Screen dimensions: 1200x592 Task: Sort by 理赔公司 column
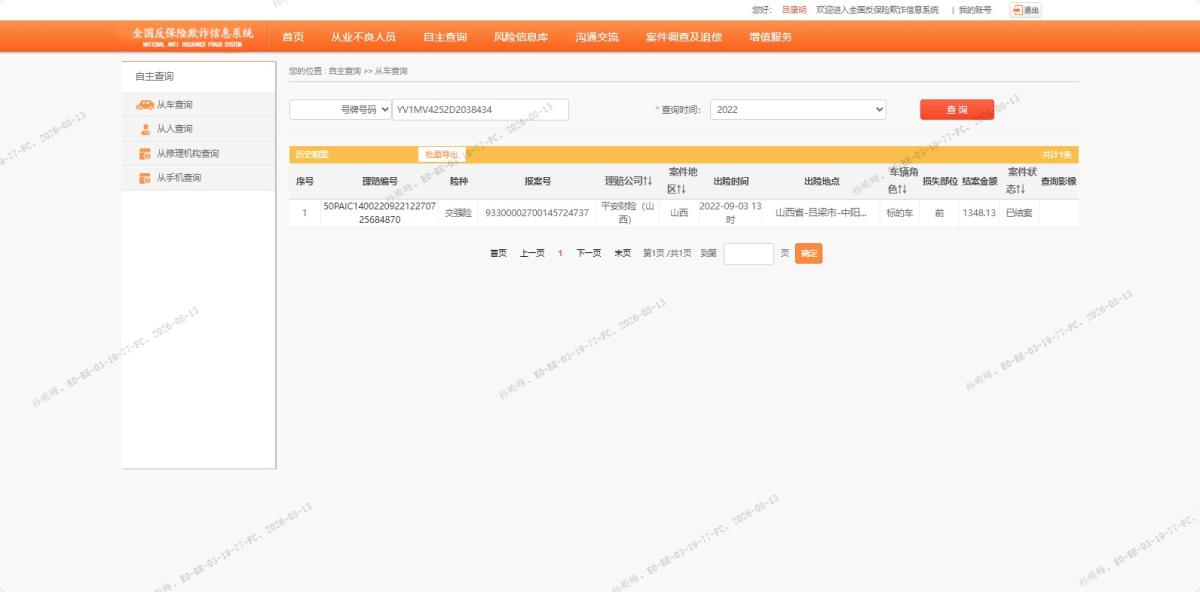pos(628,181)
